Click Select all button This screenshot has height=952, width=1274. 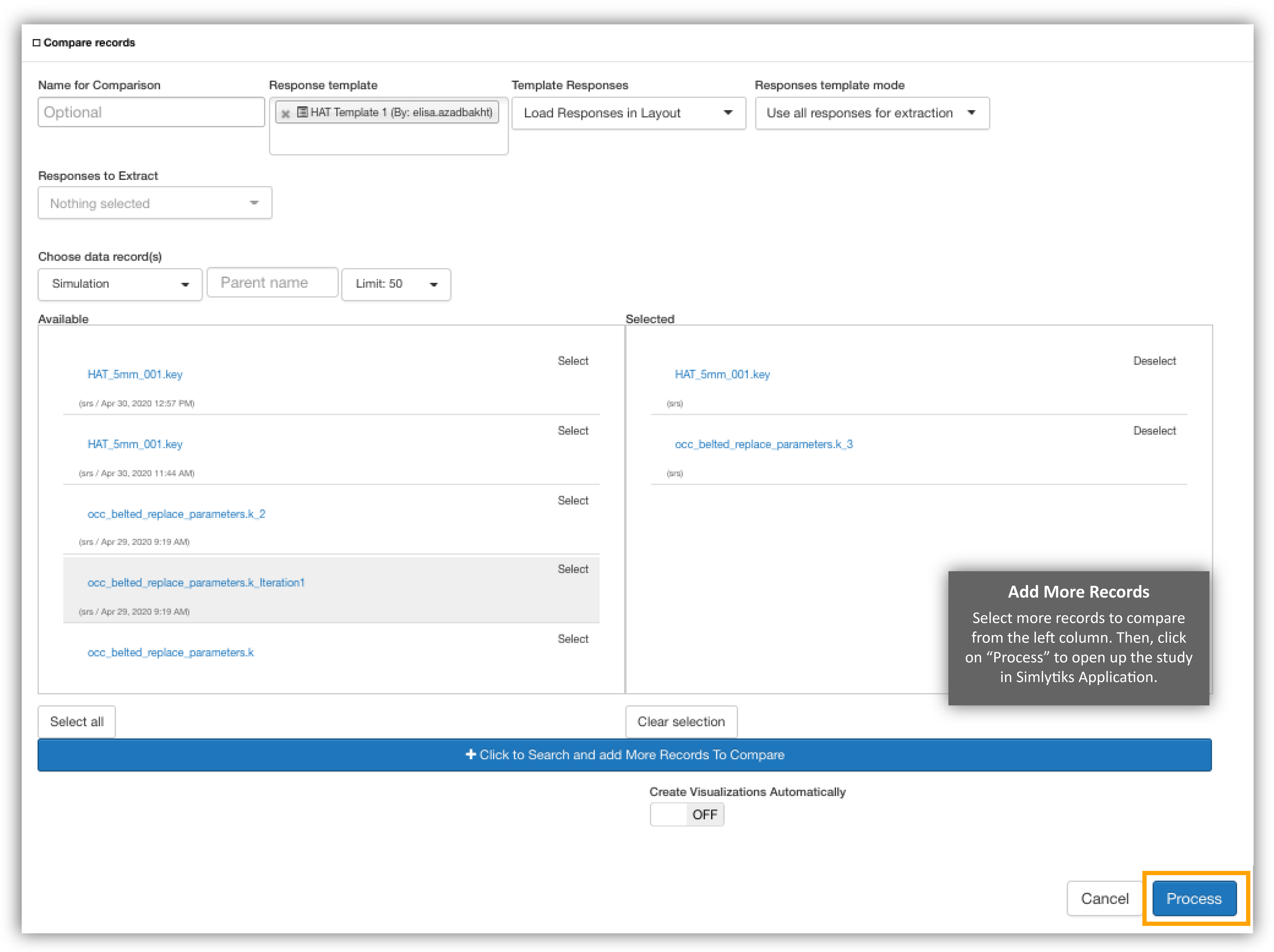[x=77, y=722]
